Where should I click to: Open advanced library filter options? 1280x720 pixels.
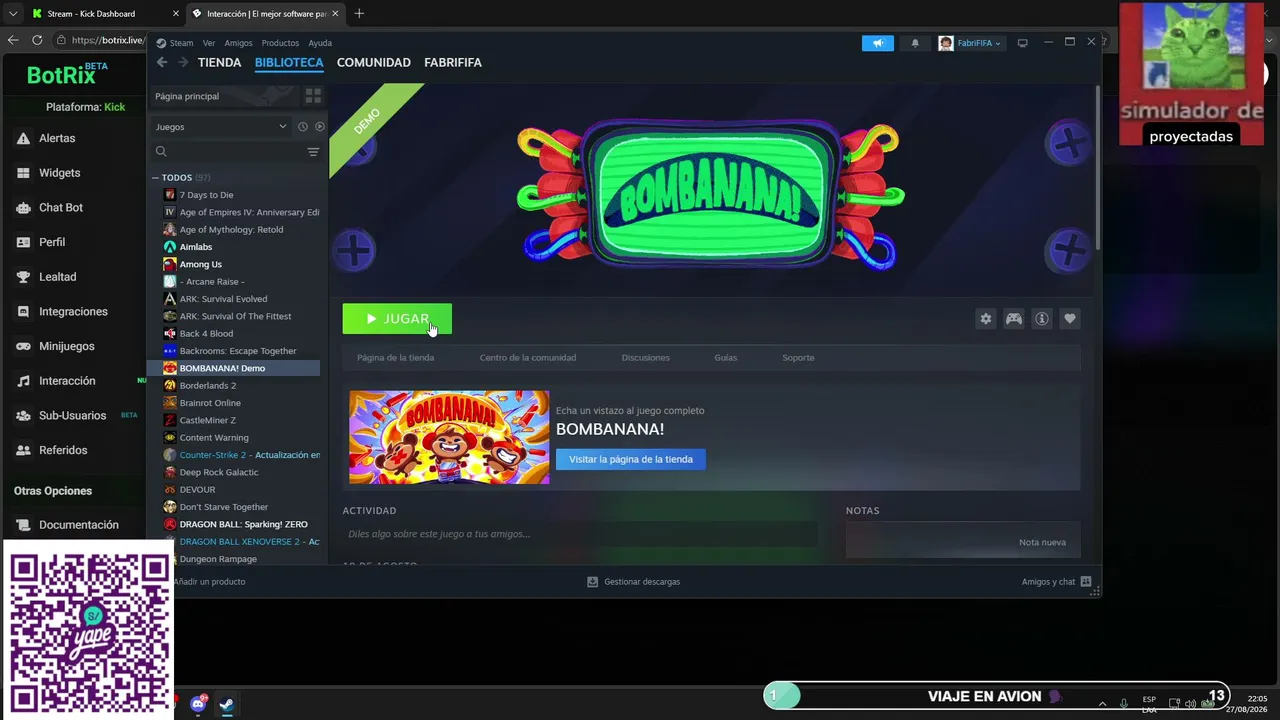pos(313,152)
